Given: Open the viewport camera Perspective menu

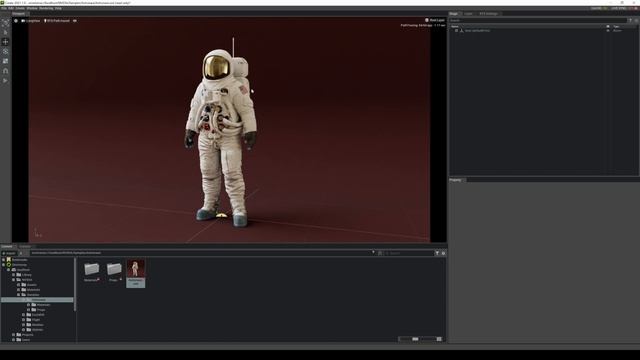Looking at the screenshot, I should (31, 20).
